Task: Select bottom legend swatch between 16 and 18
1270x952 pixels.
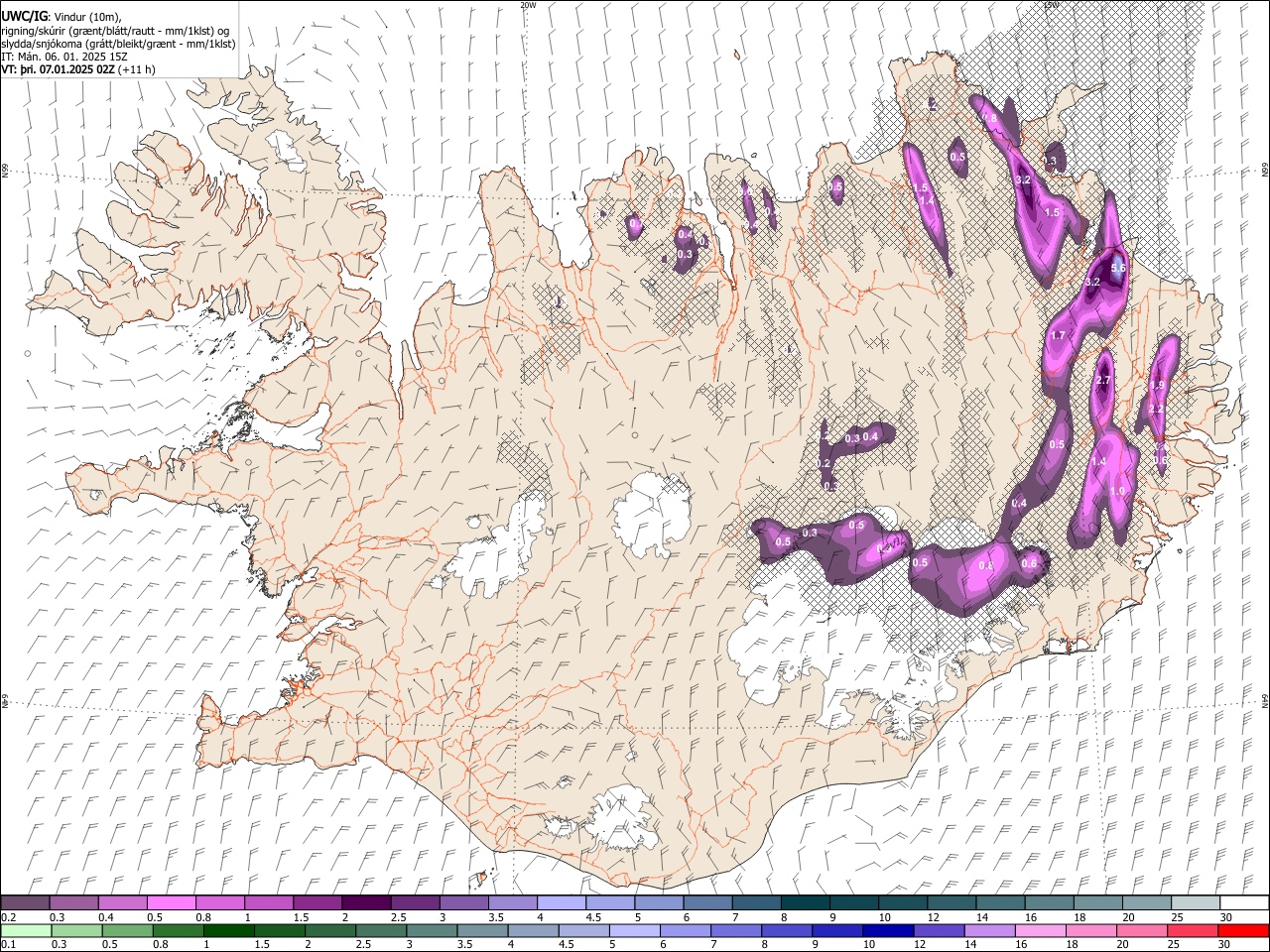Action: 1043,930
